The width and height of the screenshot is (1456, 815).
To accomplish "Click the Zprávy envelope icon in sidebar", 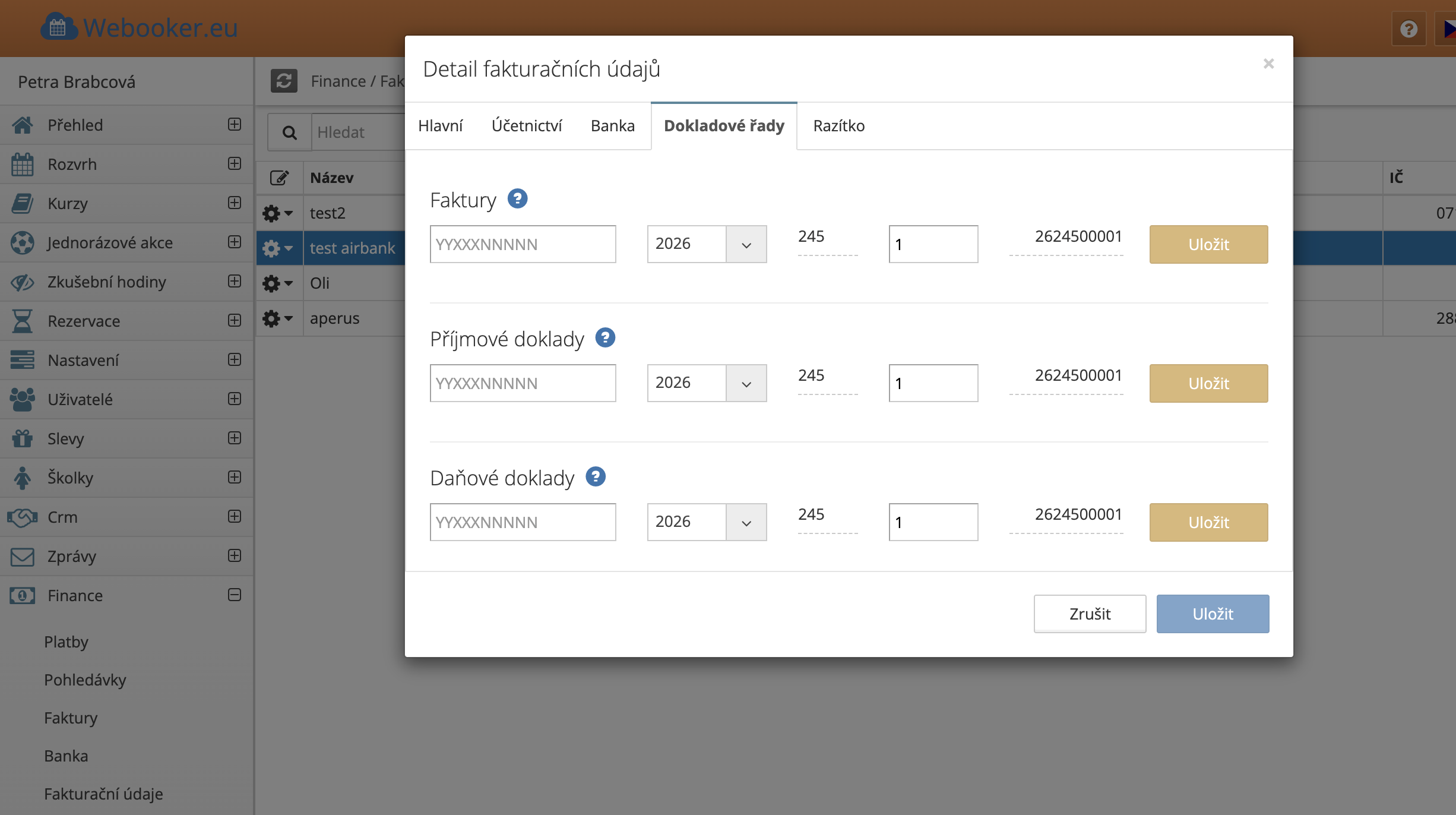I will click(x=23, y=556).
